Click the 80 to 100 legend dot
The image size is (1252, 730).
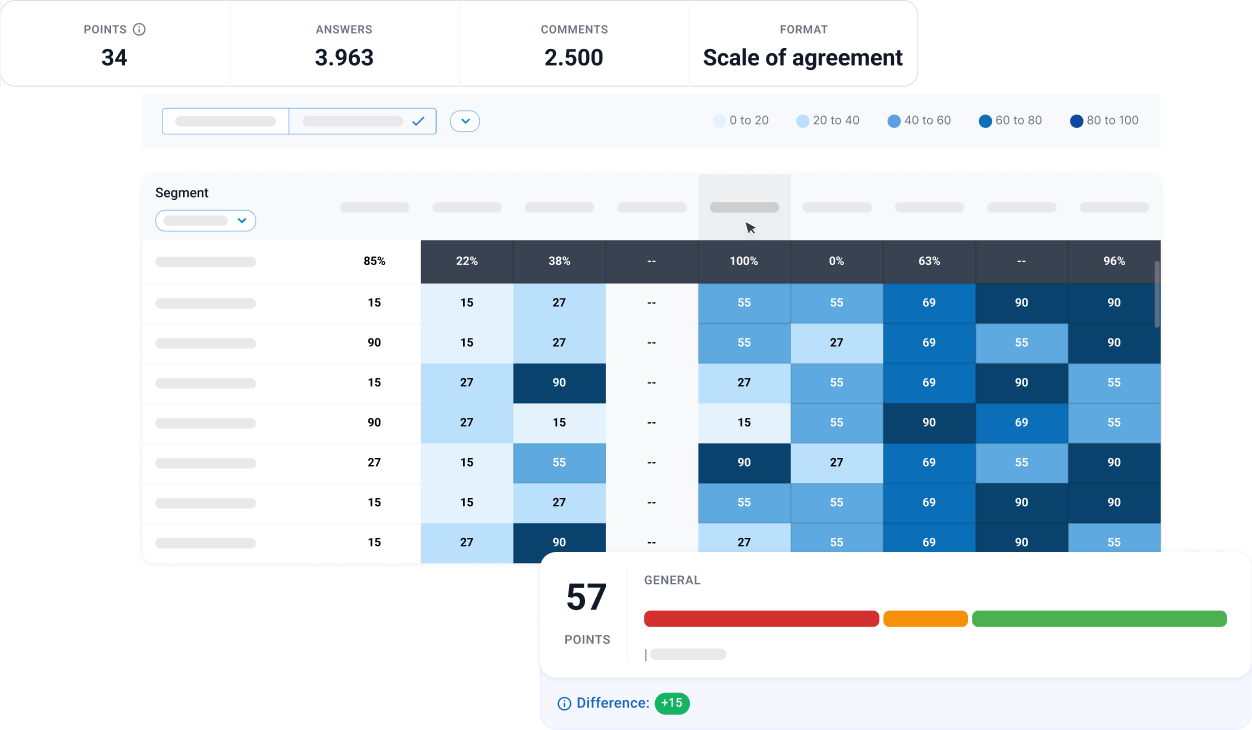[x=1076, y=121]
